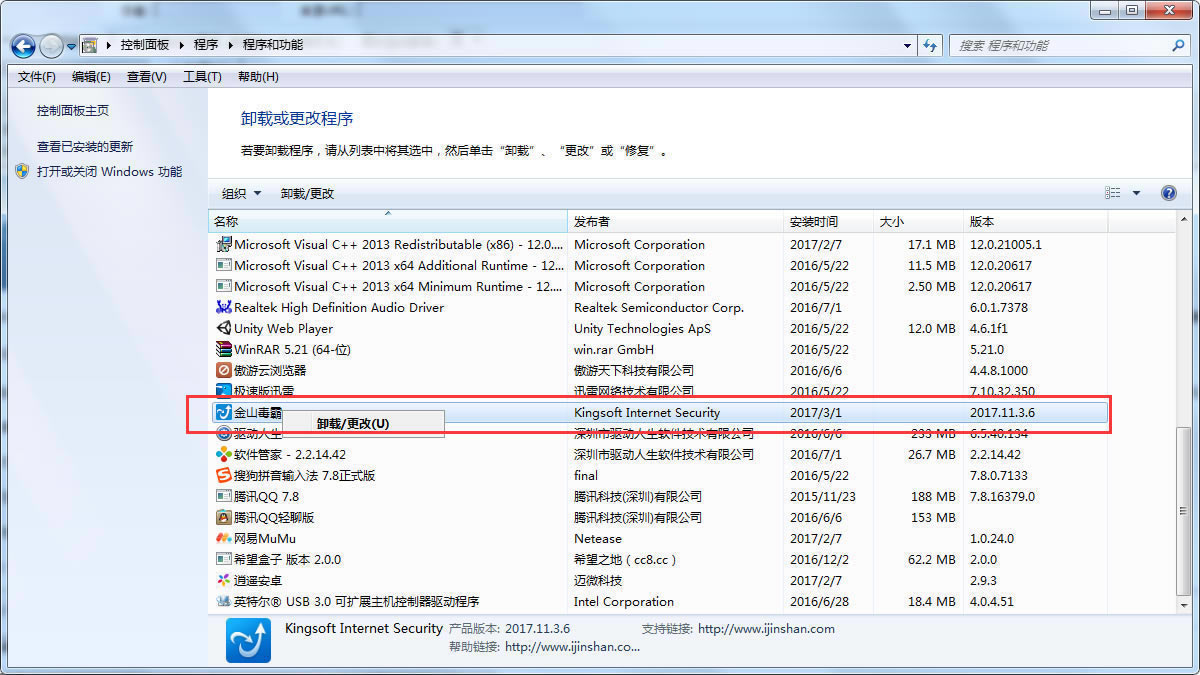The image size is (1200, 675).
Task: Select the 搜狗拼音输入法 7.8正式版 row
Action: coord(660,476)
